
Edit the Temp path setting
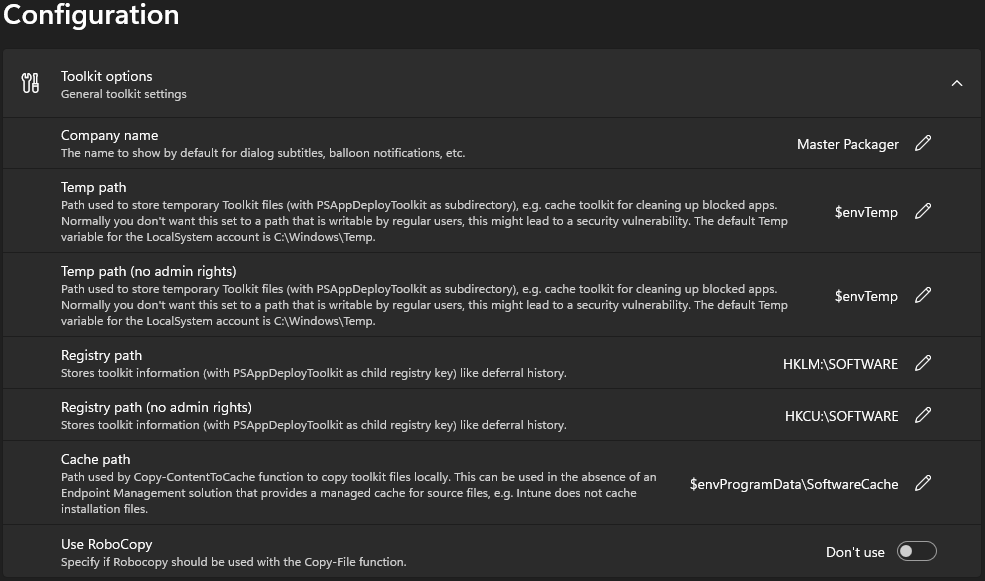click(x=922, y=211)
